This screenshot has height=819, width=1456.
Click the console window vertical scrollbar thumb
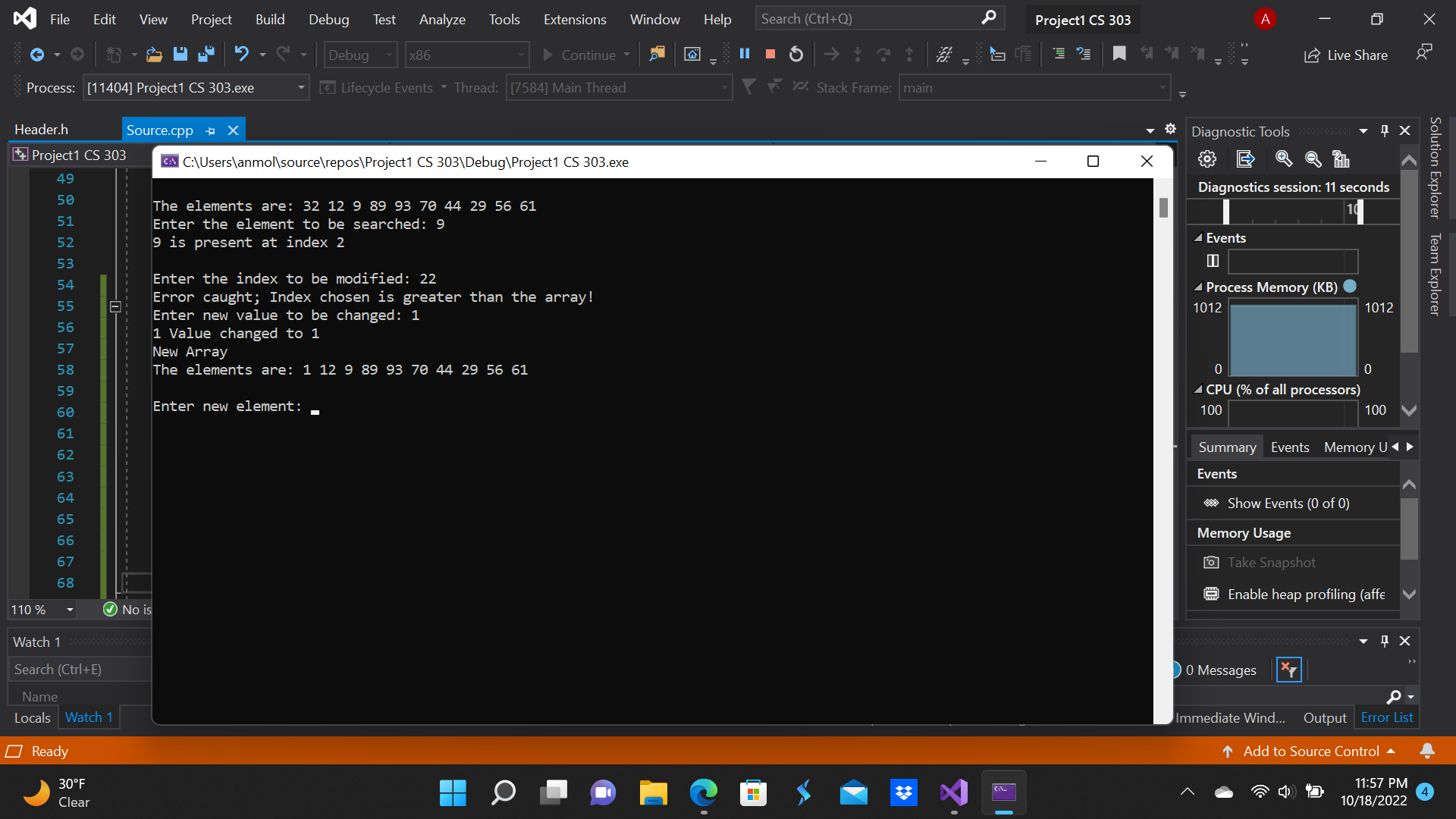click(x=1163, y=207)
